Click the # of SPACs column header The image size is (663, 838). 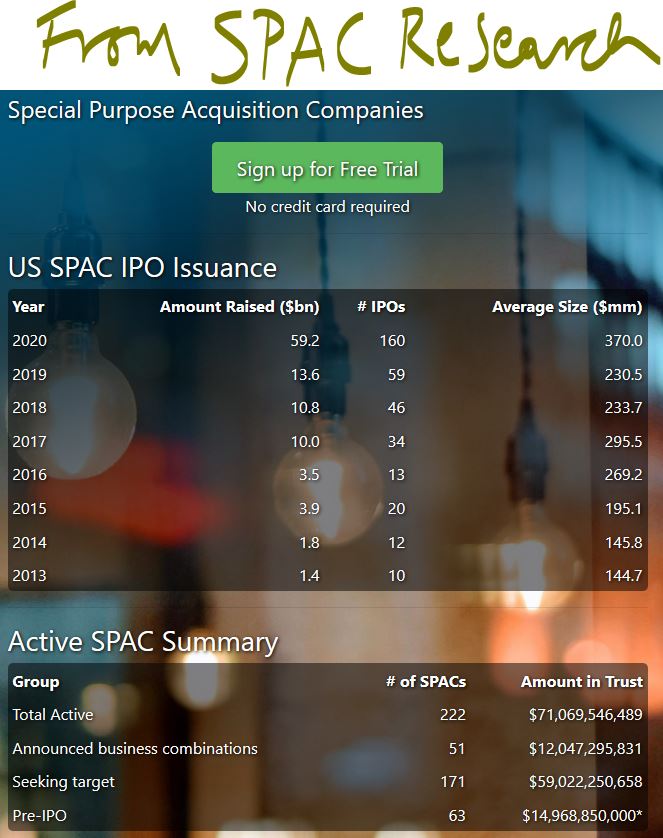(x=426, y=681)
